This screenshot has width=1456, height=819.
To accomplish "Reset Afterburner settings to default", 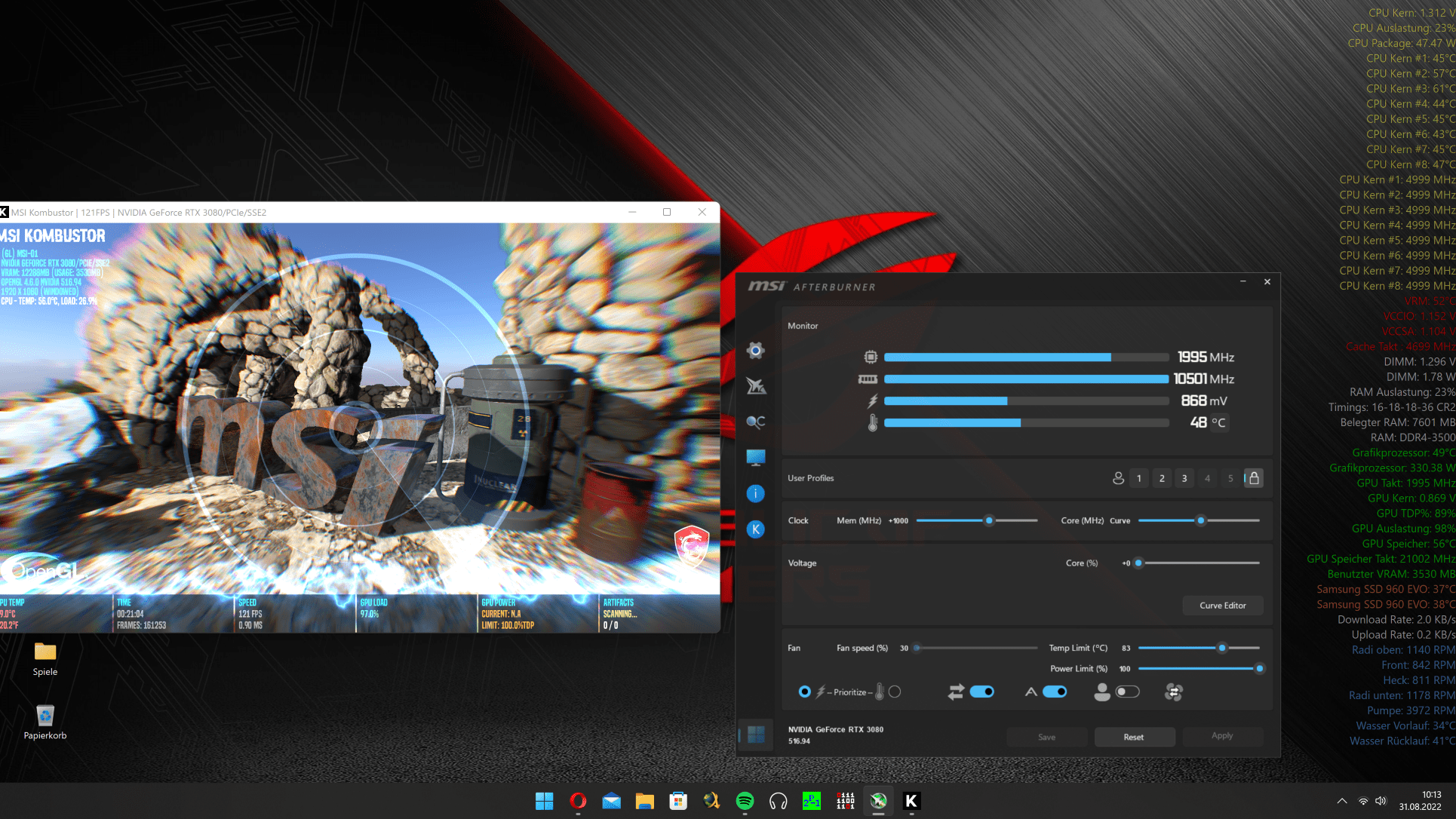I will [1134, 737].
